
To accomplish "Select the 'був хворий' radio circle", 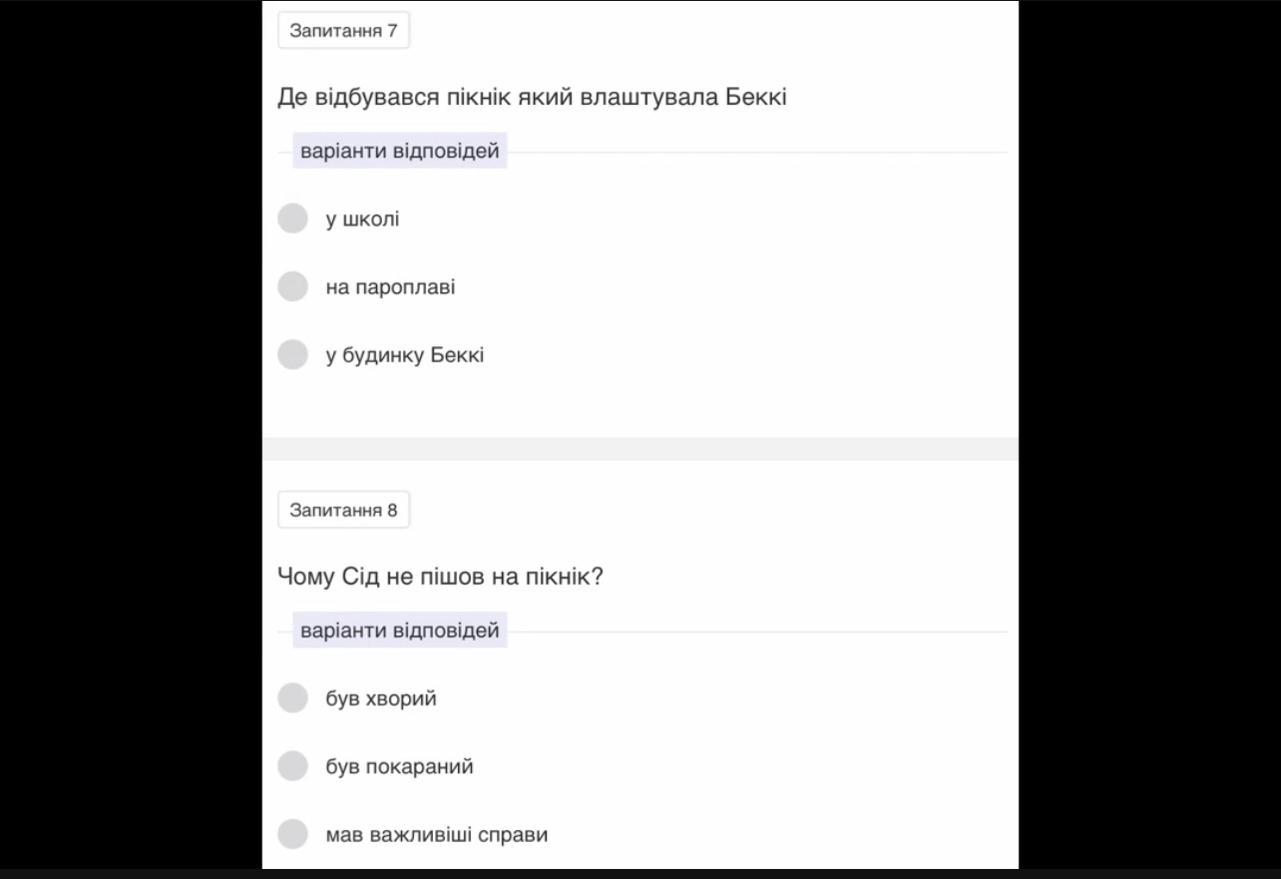I will pyautogui.click(x=292, y=698).
